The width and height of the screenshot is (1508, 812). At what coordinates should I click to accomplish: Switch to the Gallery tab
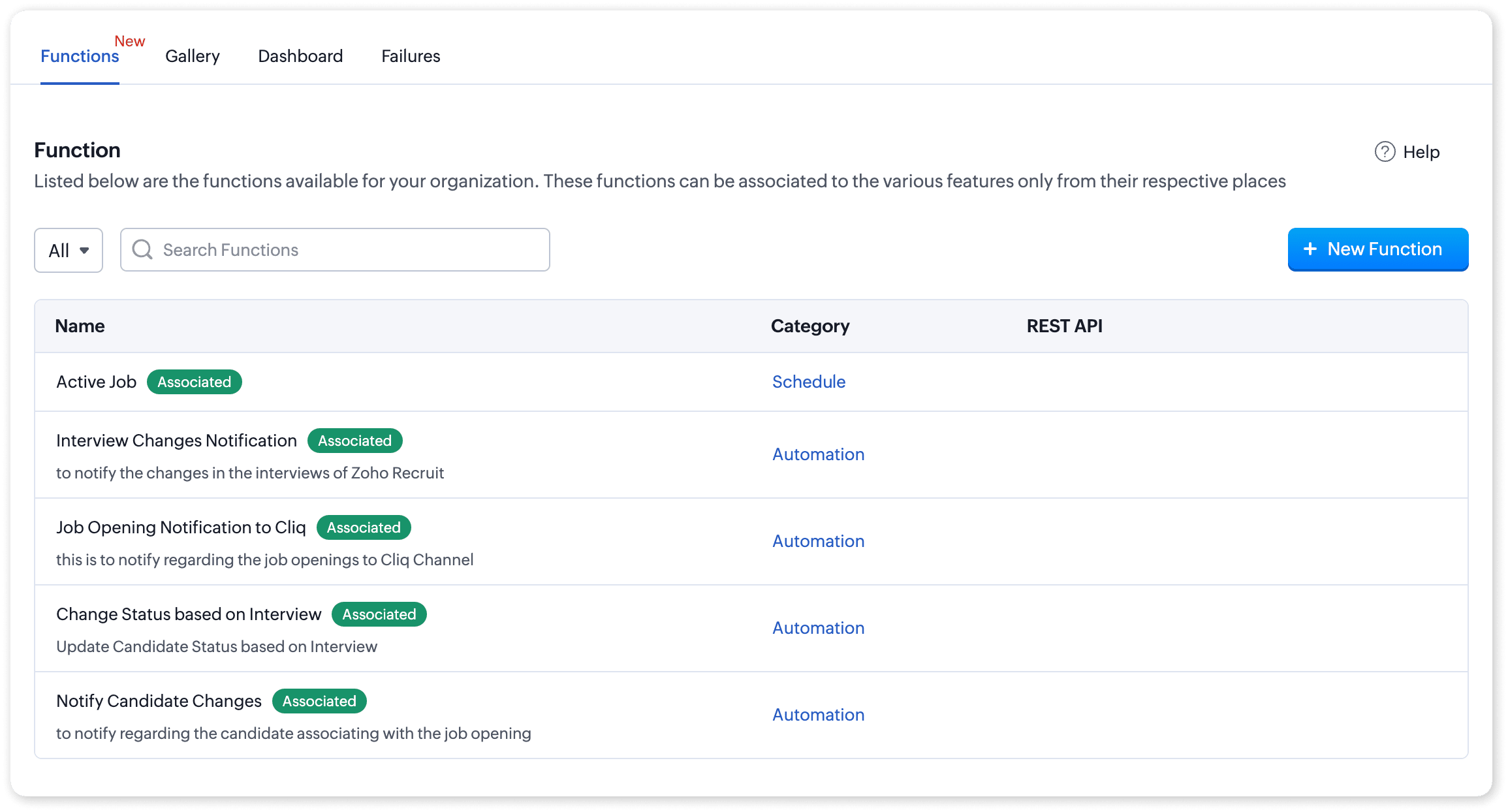[x=192, y=56]
